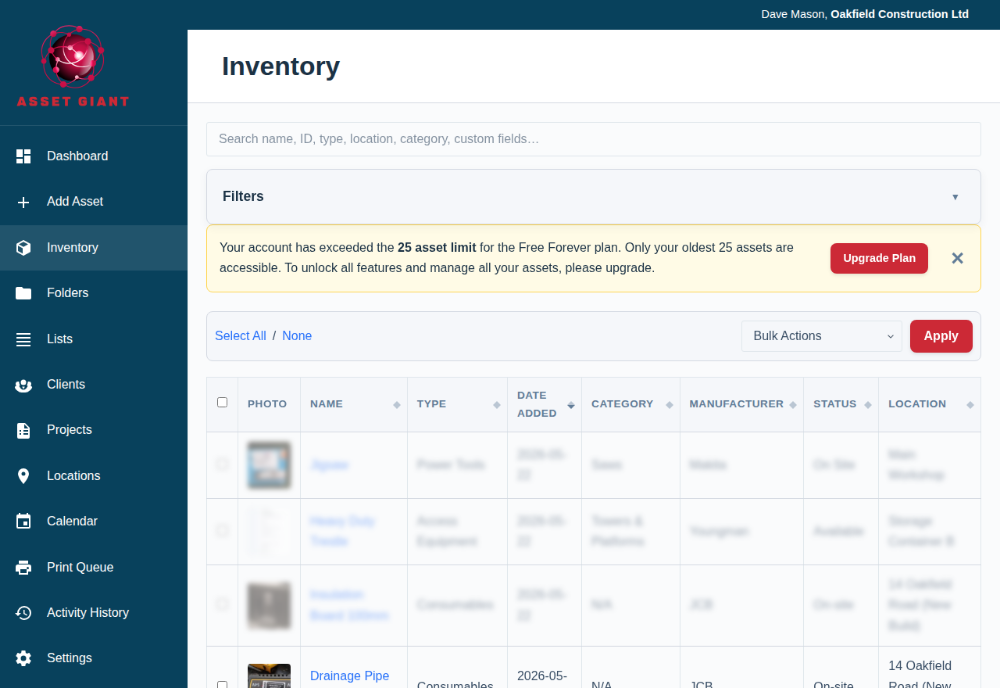Image resolution: width=1000 pixels, height=688 pixels.
Task: Click Oakfield Construction Ltd account name
Action: tap(899, 14)
